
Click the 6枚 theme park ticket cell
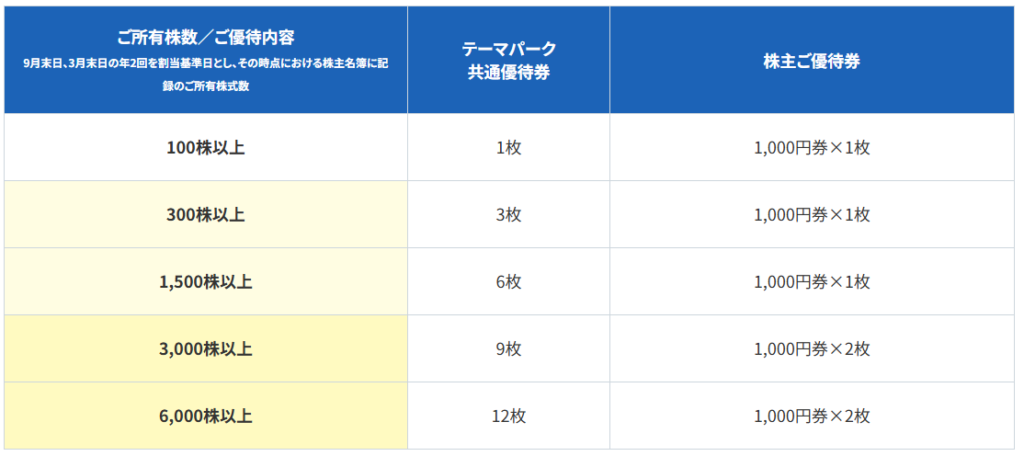coord(508,282)
